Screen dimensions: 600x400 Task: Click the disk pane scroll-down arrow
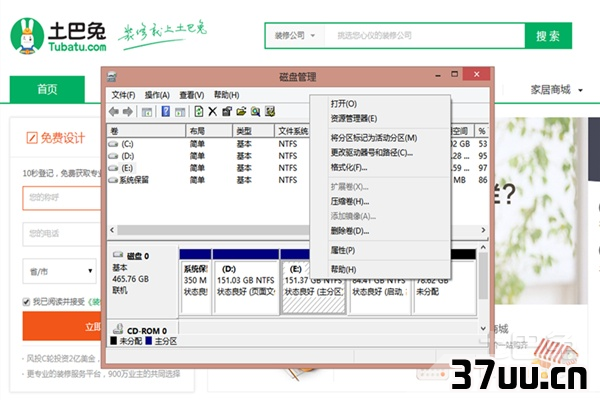(483, 328)
